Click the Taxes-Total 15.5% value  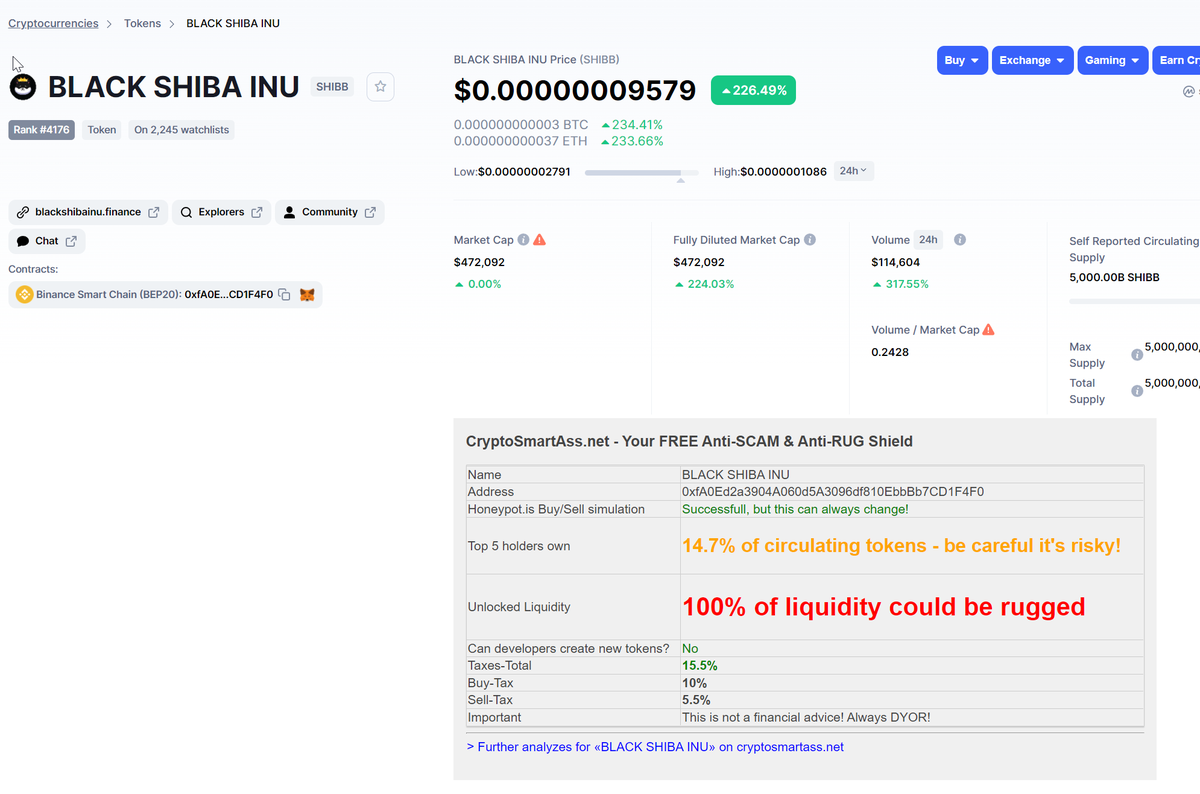pos(700,666)
